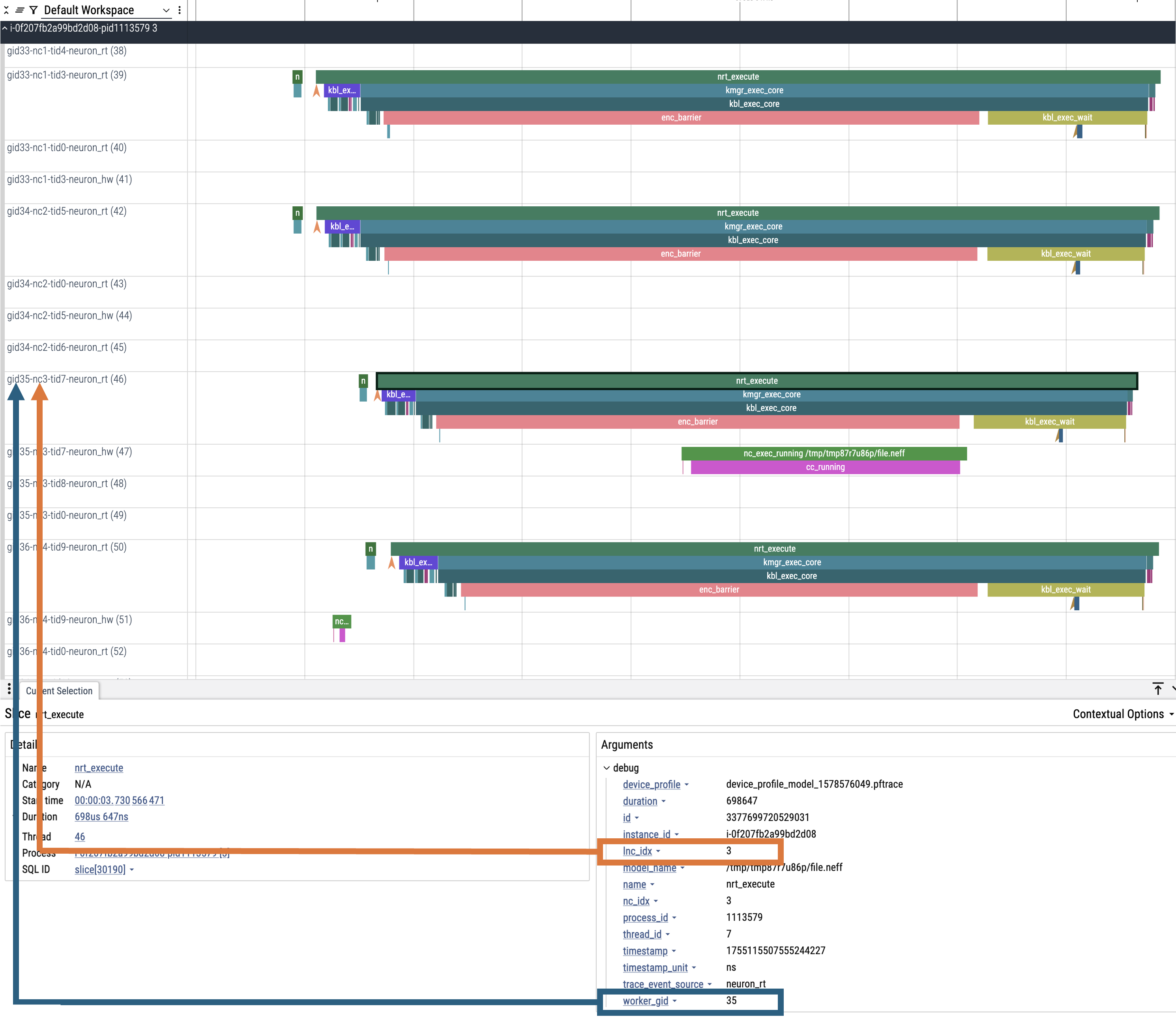Select the highlighted nrt_execute slice on track 46
Viewport: 1176px width, 1017px height.
755,380
